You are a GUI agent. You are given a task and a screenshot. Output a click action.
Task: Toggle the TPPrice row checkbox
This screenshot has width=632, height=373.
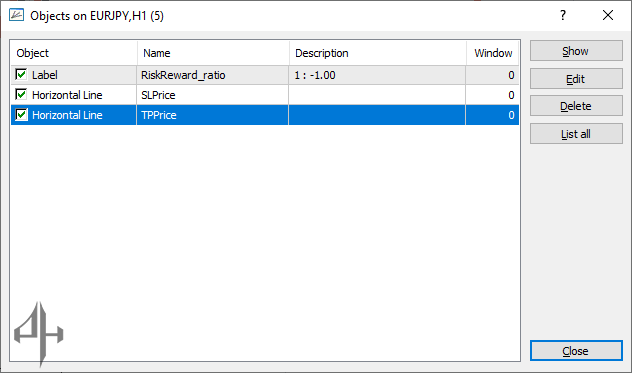[x=21, y=115]
